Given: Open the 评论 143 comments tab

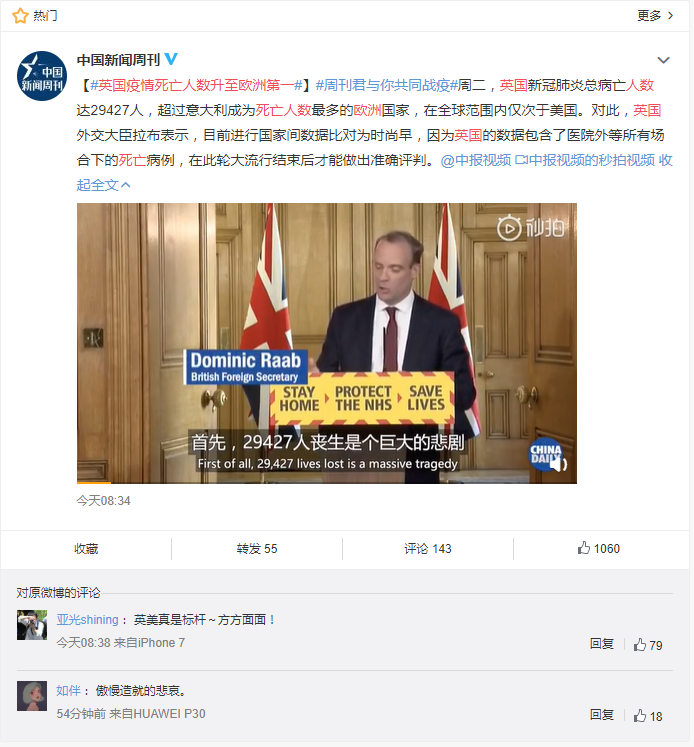Looking at the screenshot, I should (x=428, y=549).
